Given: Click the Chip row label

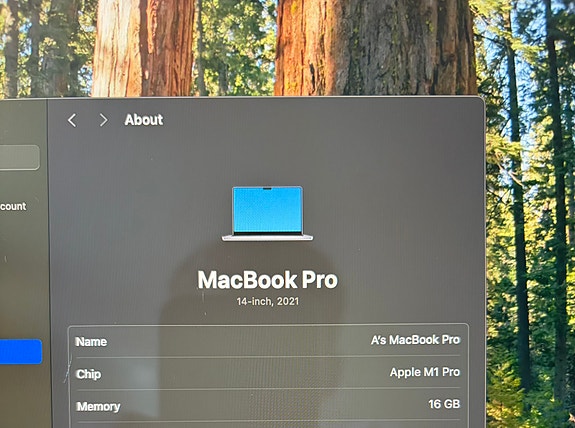Looking at the screenshot, I should click(88, 374).
